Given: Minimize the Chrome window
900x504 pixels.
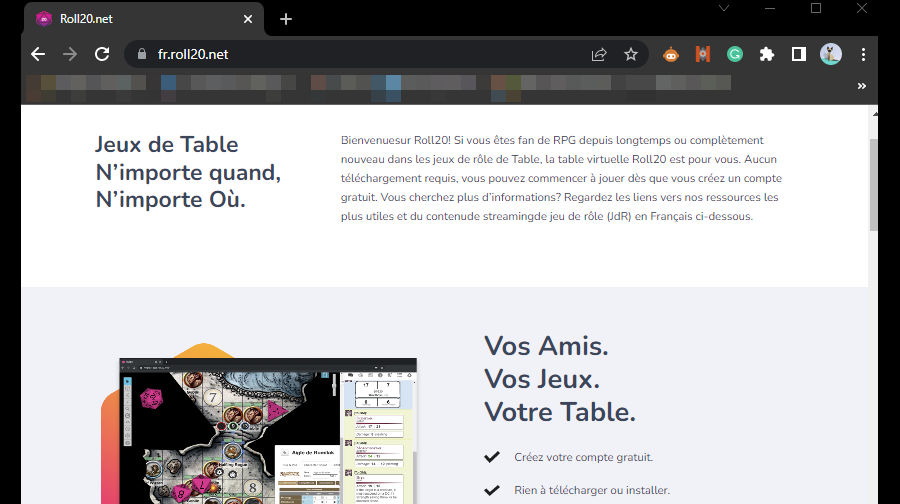Looking at the screenshot, I should point(770,8).
